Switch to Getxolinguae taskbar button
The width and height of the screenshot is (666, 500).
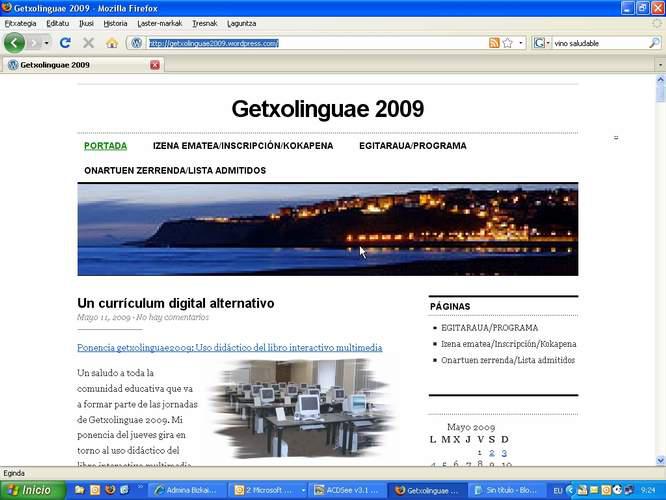click(x=428, y=490)
